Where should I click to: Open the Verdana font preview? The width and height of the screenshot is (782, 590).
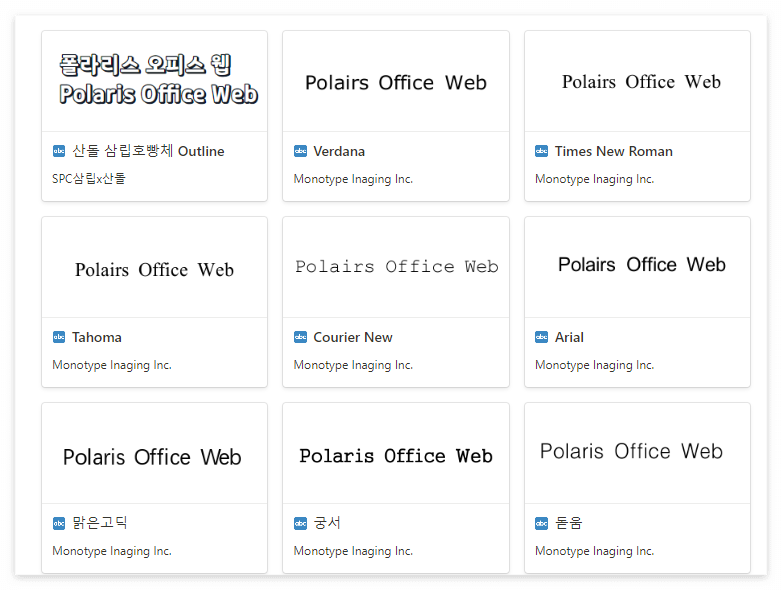pyautogui.click(x=396, y=82)
